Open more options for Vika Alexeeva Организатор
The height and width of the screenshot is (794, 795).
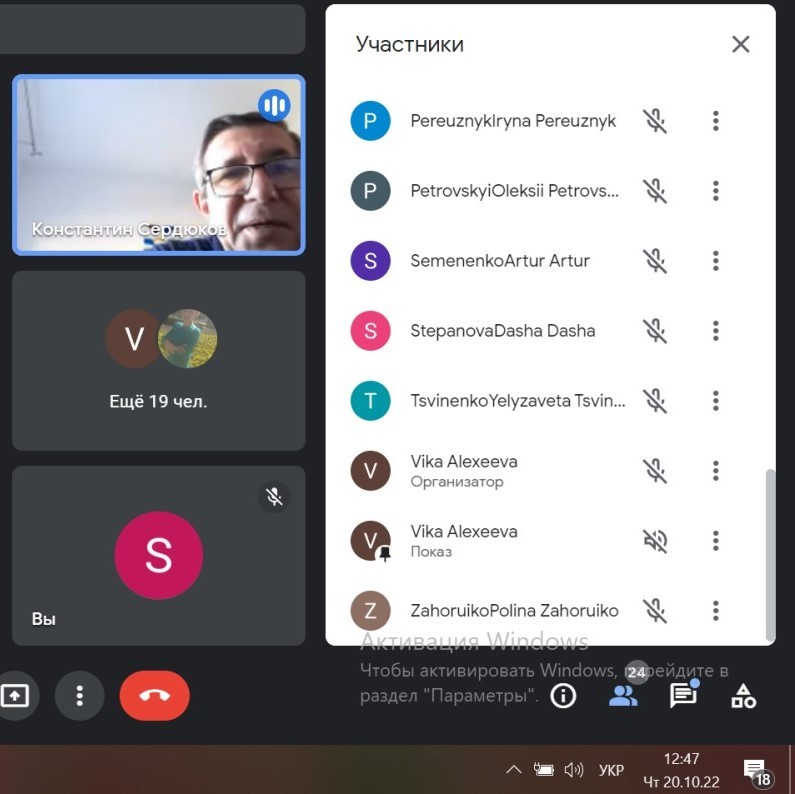point(715,471)
